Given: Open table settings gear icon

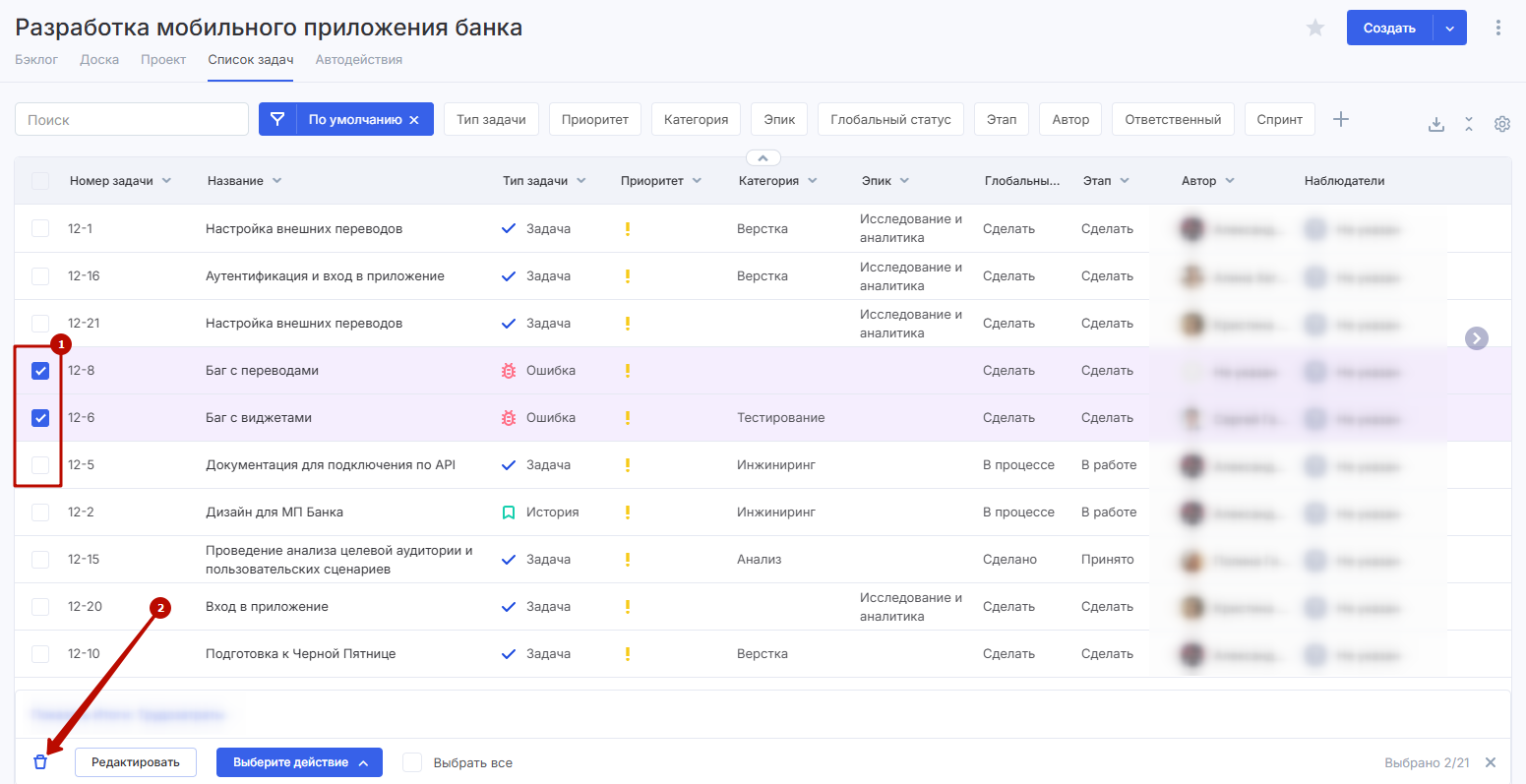Looking at the screenshot, I should (1501, 124).
